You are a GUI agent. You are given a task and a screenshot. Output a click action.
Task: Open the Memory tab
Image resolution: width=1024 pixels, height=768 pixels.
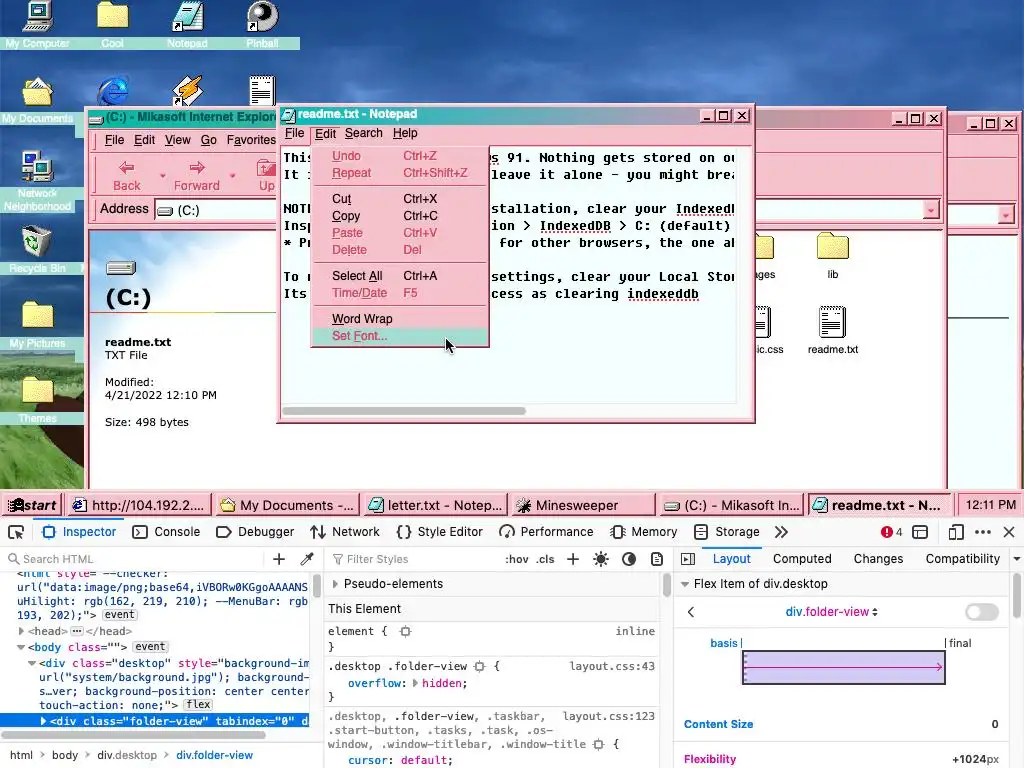644,532
